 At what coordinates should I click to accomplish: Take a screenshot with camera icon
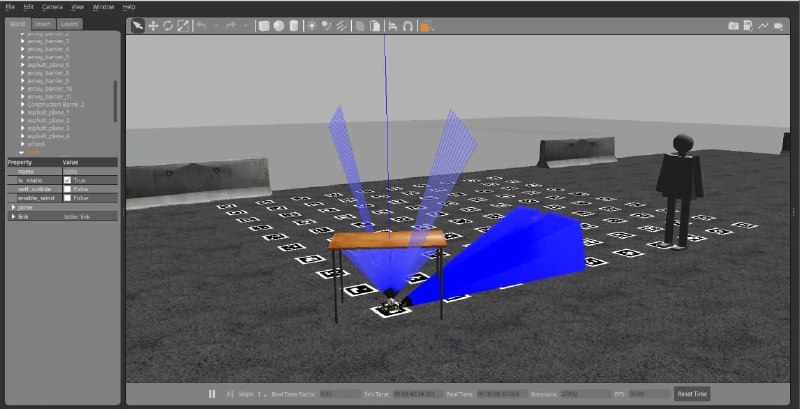pos(733,26)
